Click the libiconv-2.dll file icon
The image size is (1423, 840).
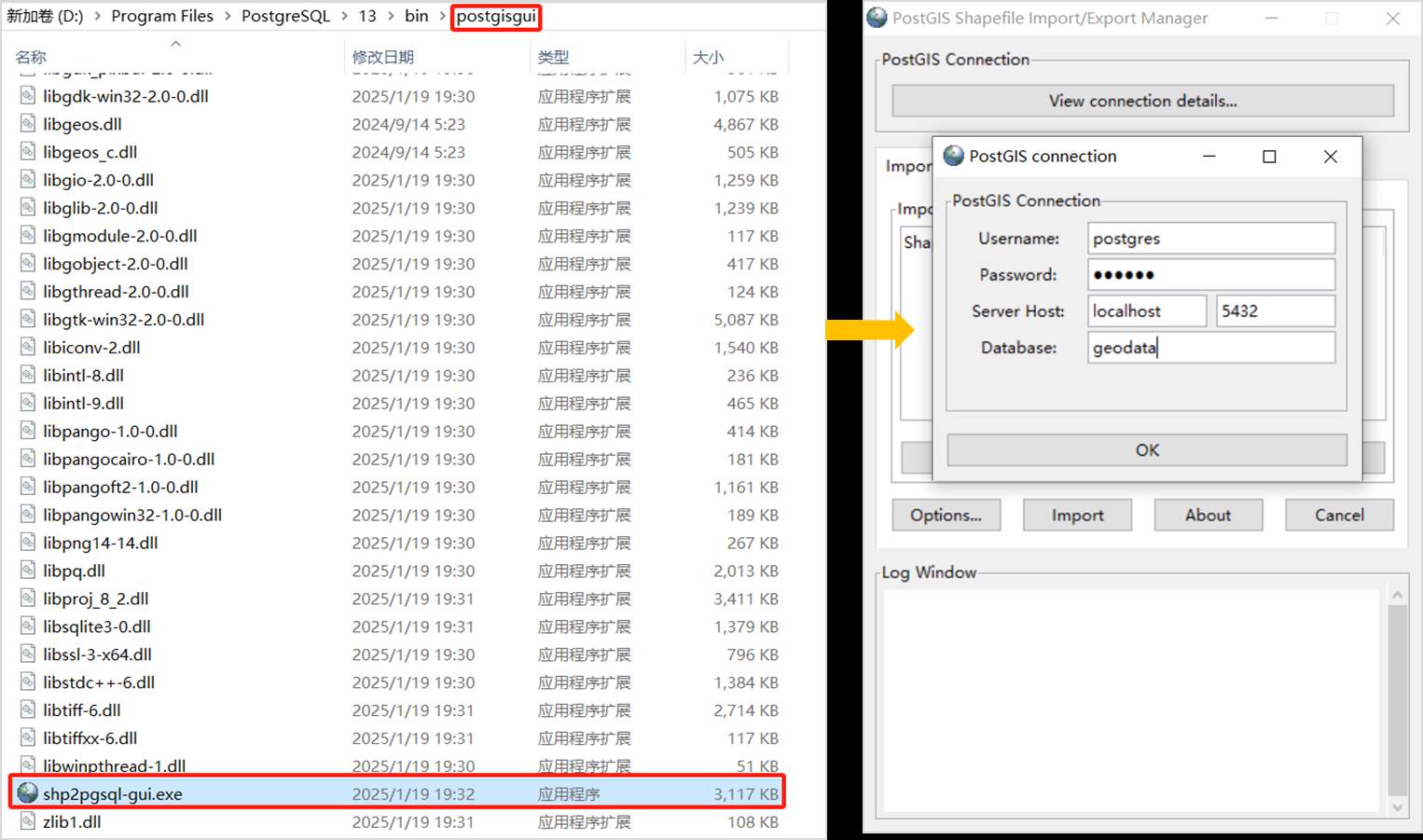tap(28, 348)
